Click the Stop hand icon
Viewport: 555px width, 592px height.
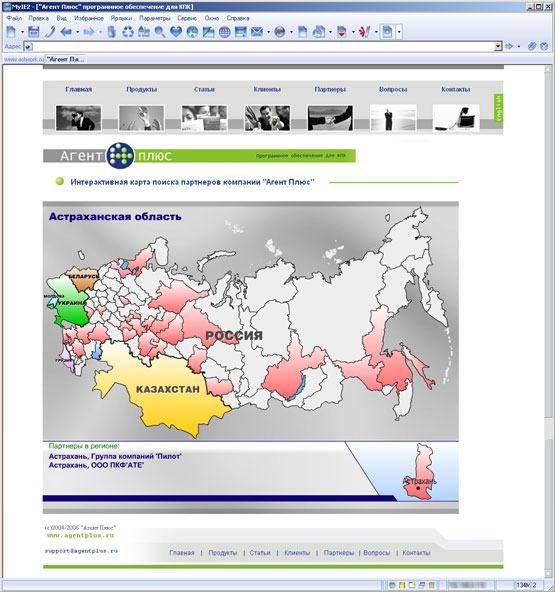coord(112,32)
